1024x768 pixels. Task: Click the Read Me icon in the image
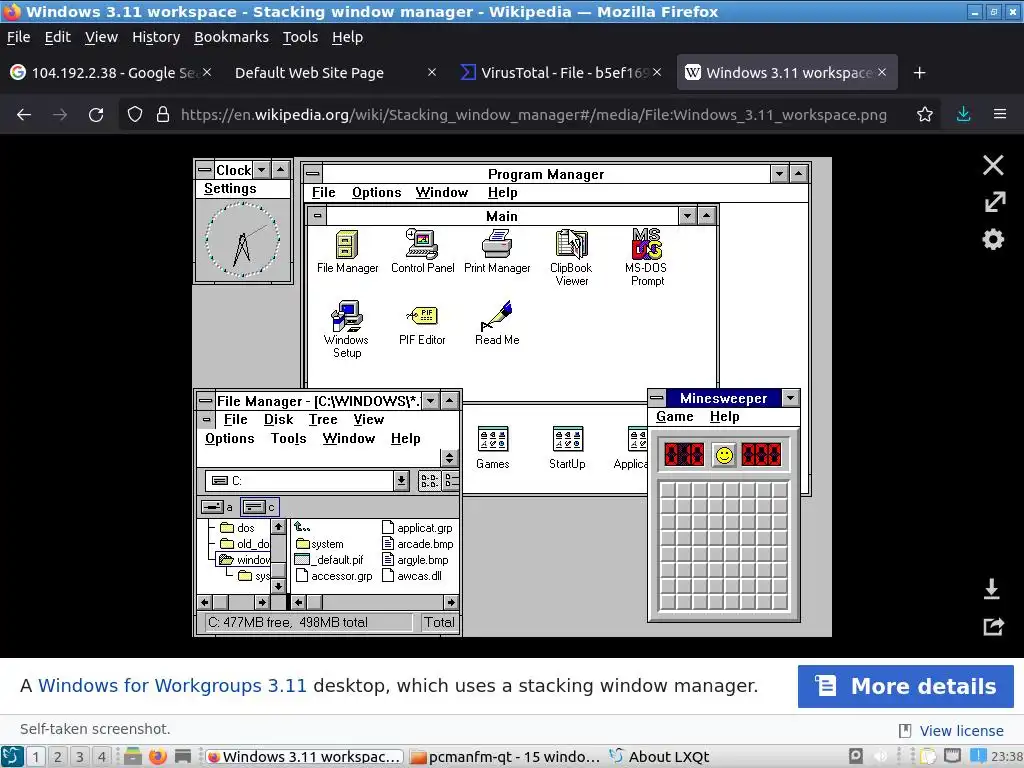coord(497,323)
